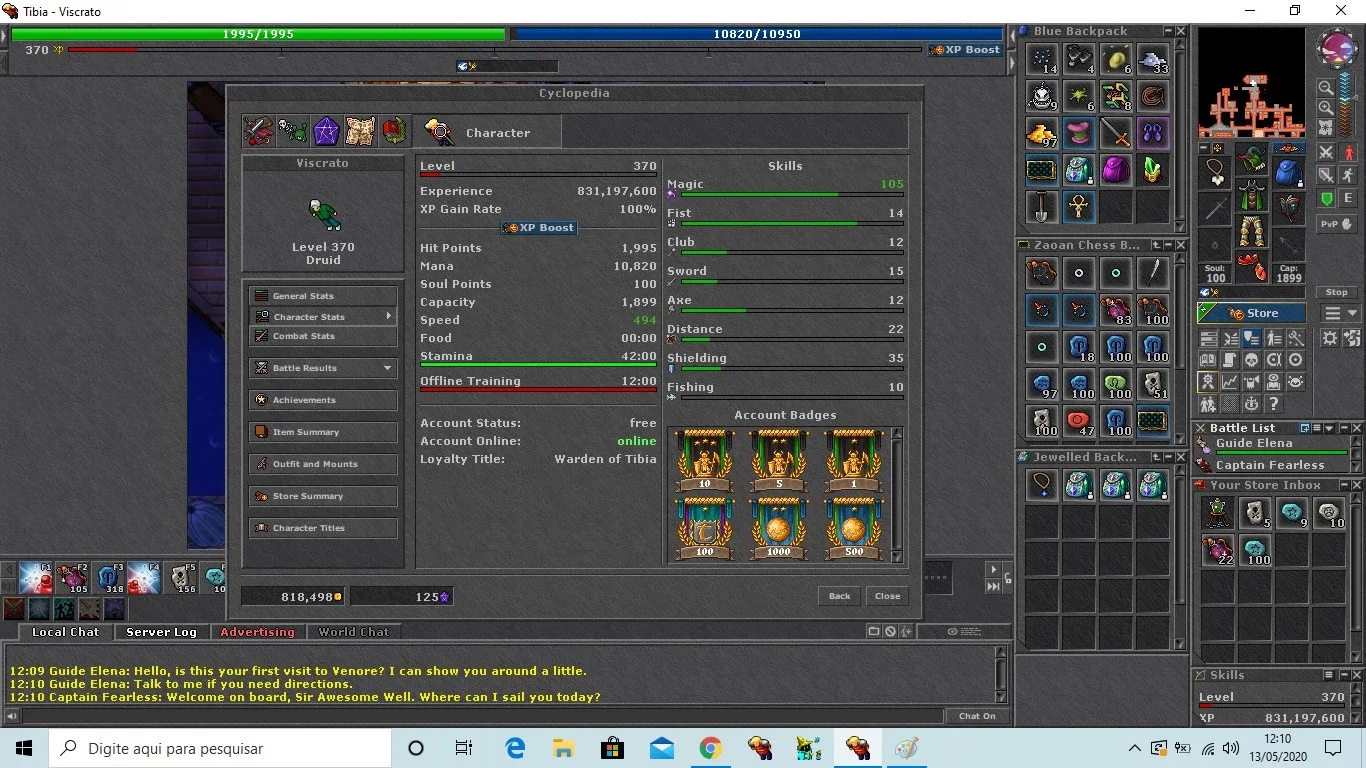
Task: Toggle the crossed swords offensive mode
Action: point(1326,153)
